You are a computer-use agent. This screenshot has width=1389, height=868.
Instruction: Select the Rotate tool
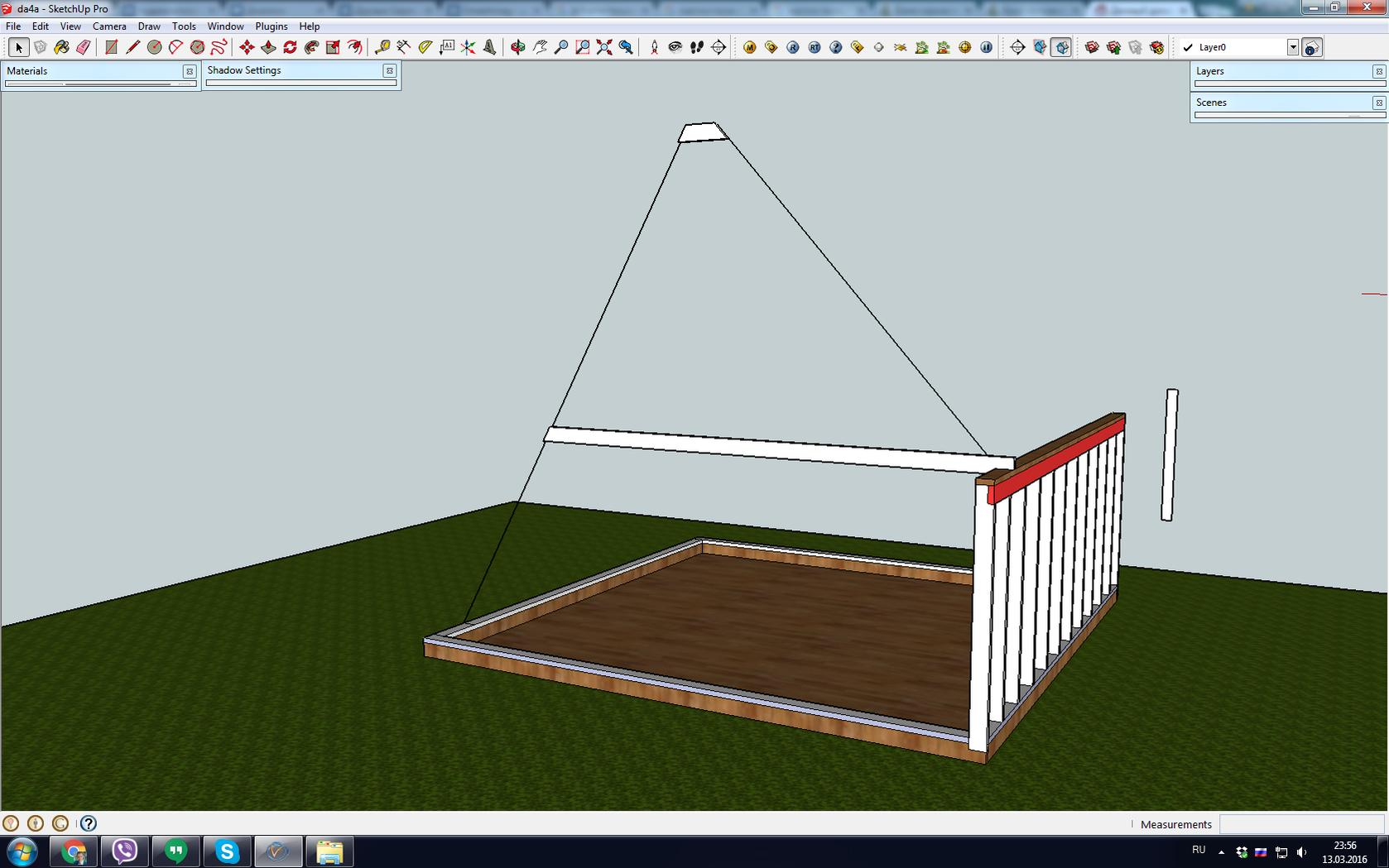(x=290, y=47)
